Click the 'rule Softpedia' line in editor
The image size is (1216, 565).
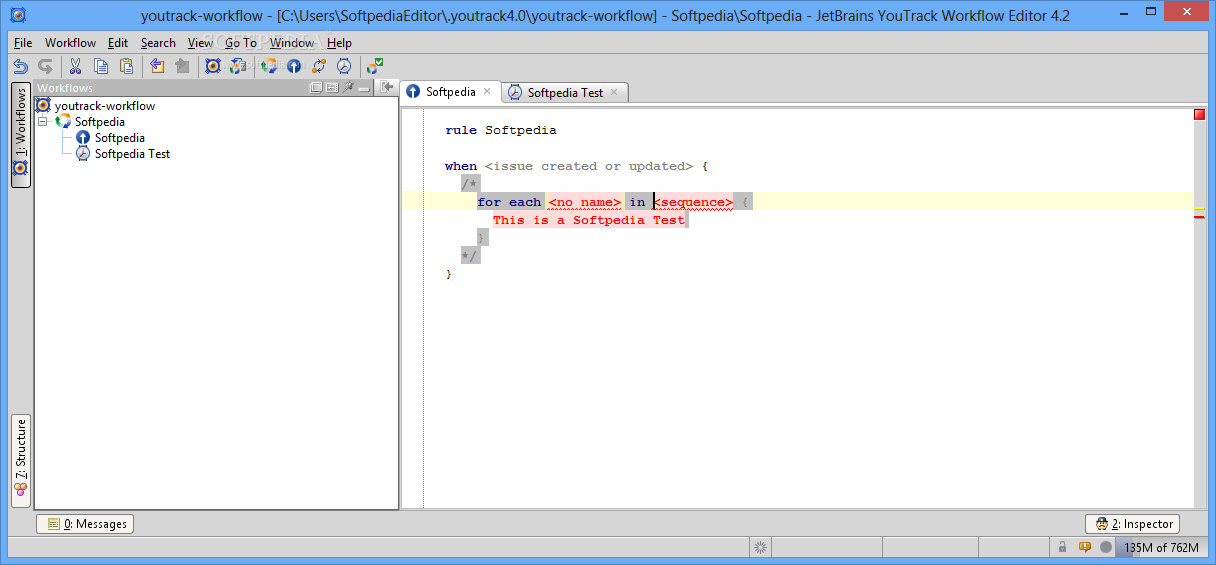pos(501,130)
